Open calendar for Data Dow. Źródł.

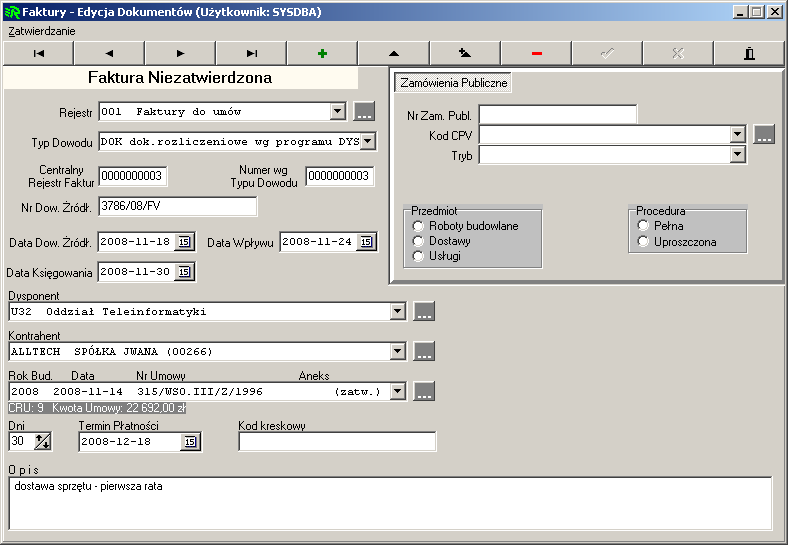coord(184,242)
